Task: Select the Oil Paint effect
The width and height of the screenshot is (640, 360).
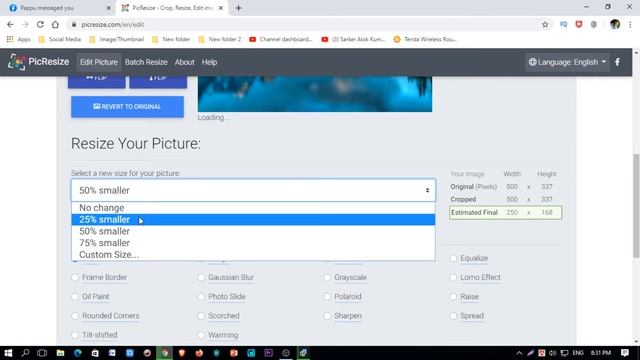Action: 75,296
